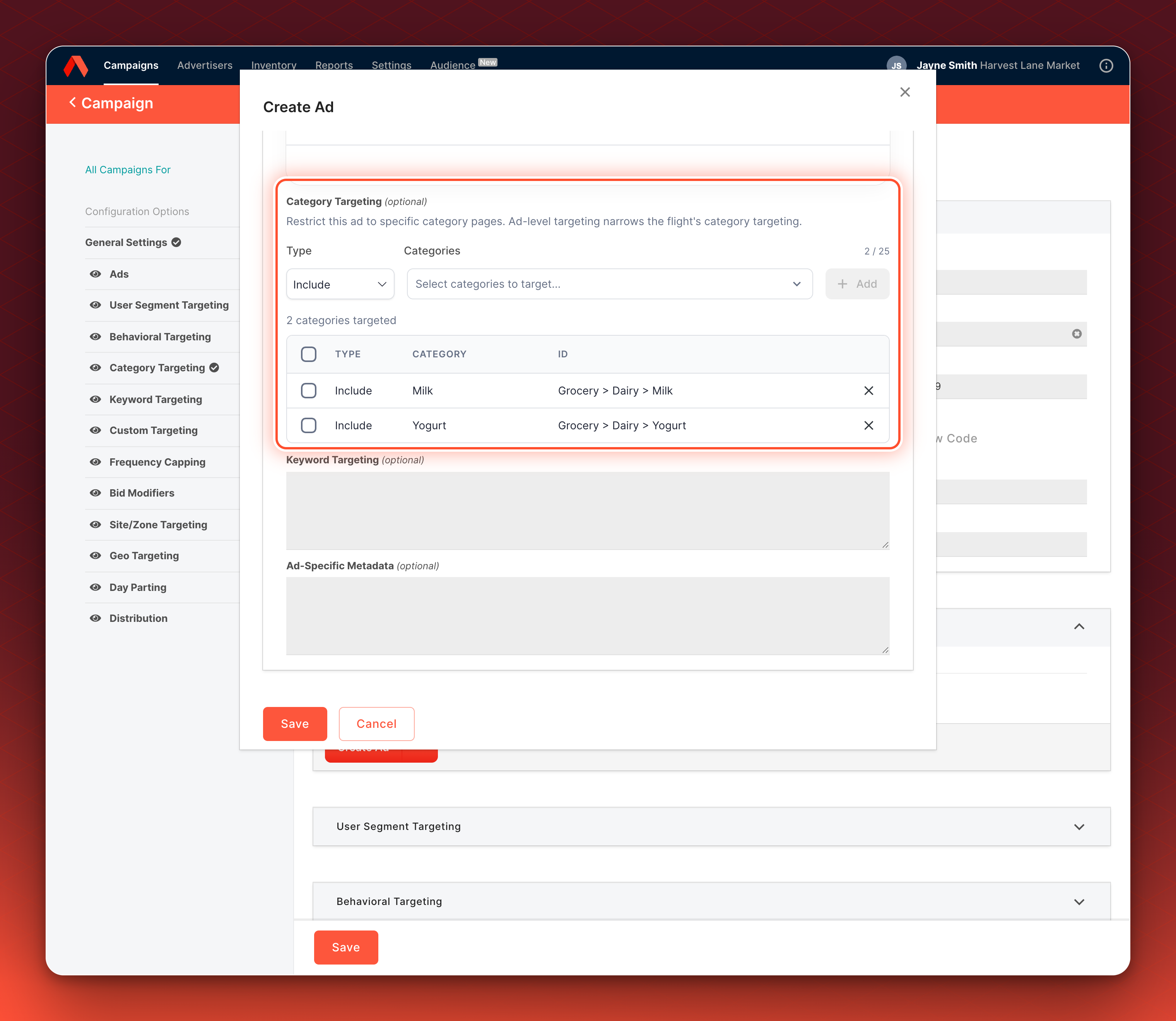
Task: Check the select-all checkbox in table header
Action: [x=309, y=354]
